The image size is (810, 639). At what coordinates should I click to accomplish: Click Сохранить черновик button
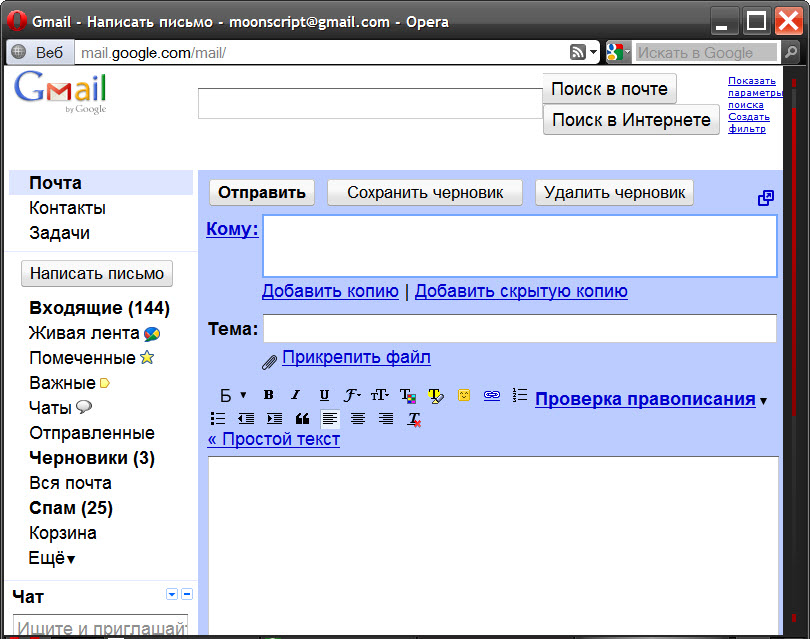tap(425, 193)
